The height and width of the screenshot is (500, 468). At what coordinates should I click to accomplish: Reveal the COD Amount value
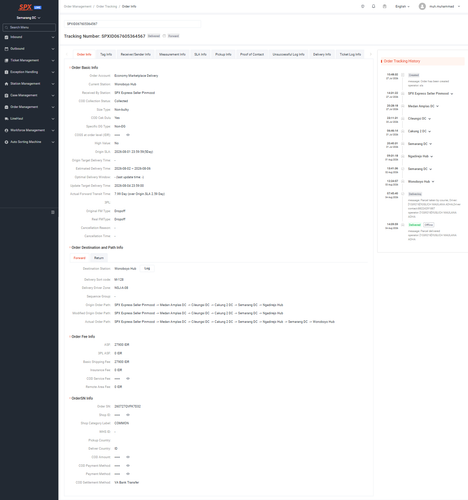tap(128, 457)
